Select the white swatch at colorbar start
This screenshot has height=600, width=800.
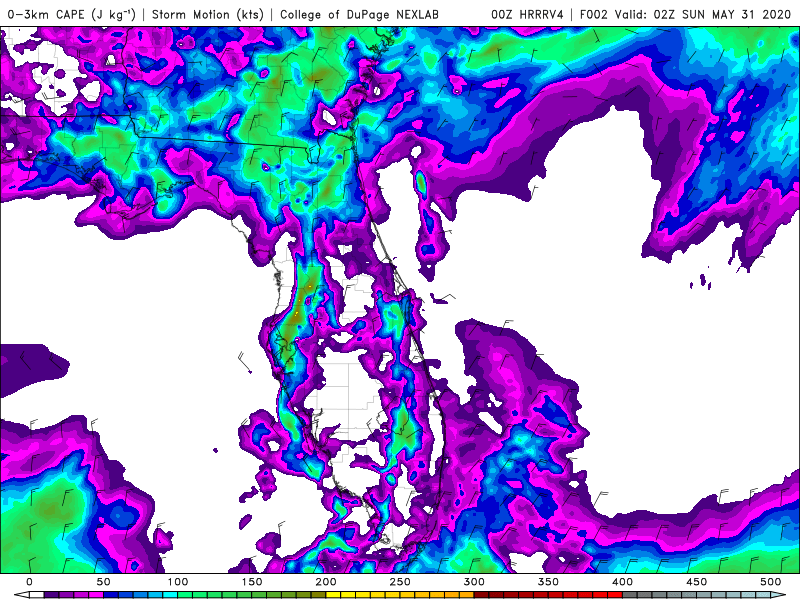(x=37, y=595)
